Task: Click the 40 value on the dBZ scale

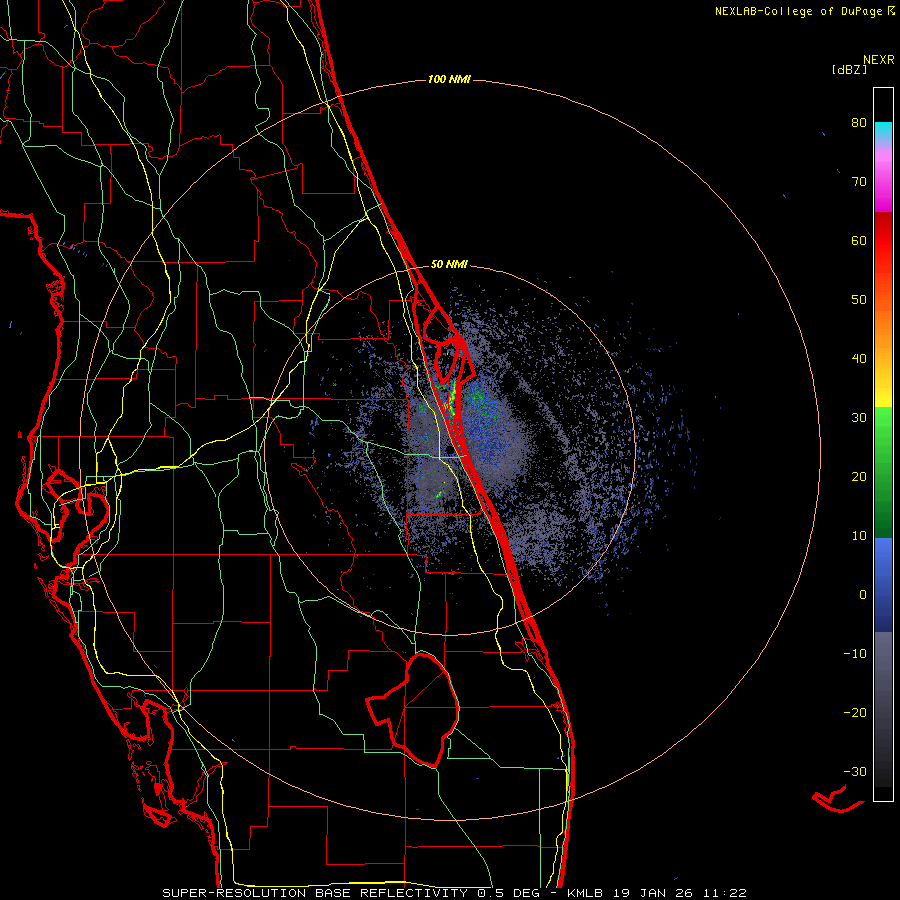Action: click(859, 359)
